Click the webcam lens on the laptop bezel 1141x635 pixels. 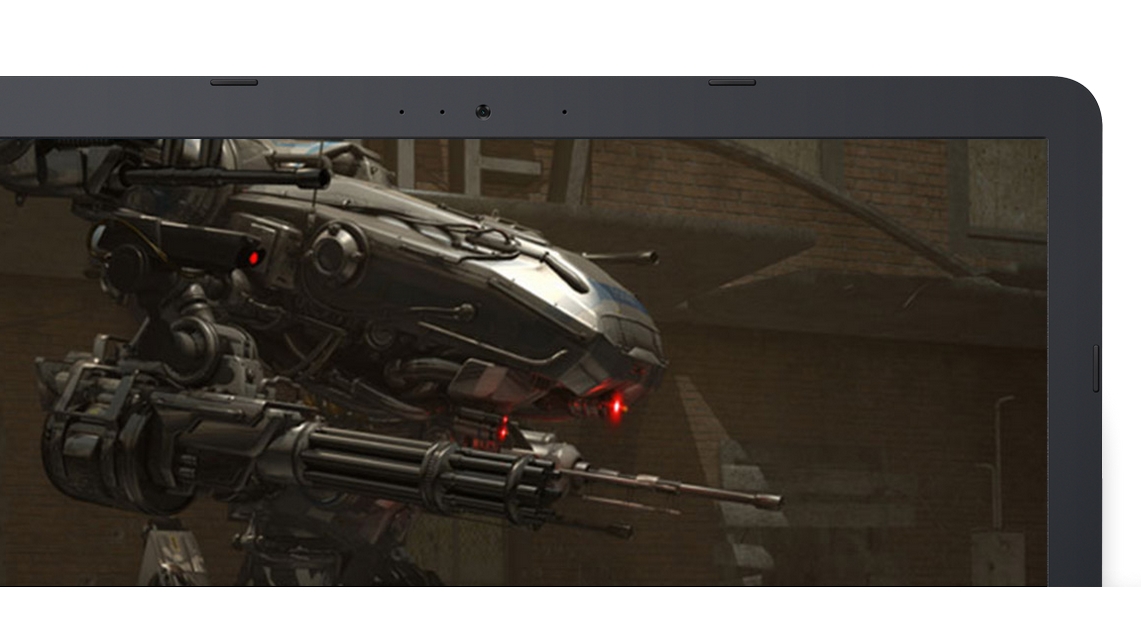click(483, 112)
